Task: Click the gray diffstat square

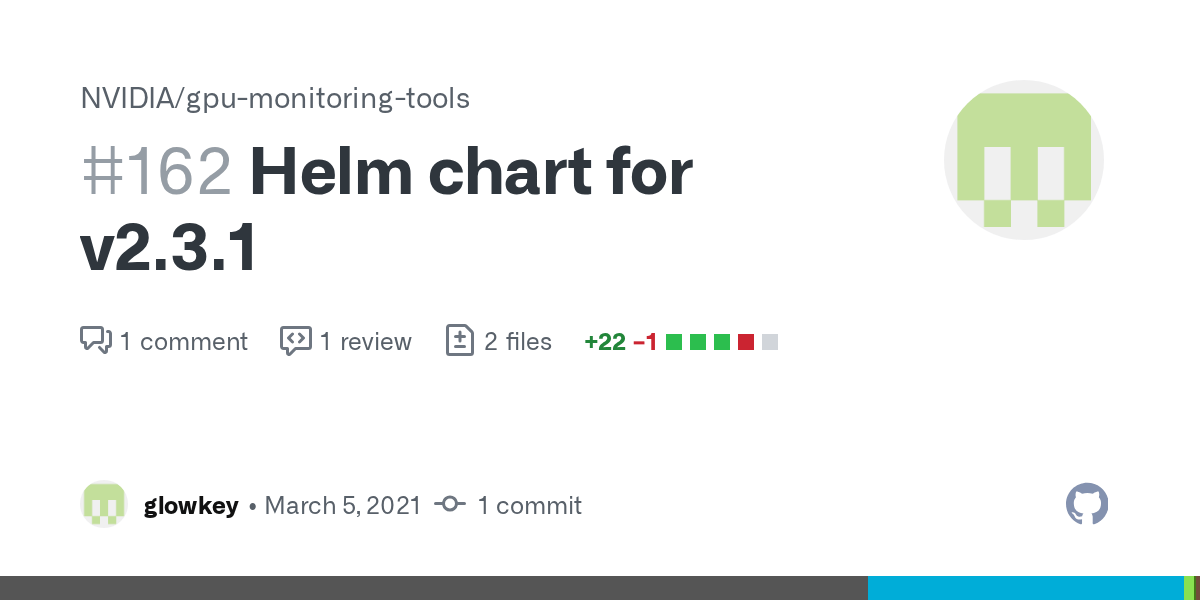Action: tap(770, 342)
